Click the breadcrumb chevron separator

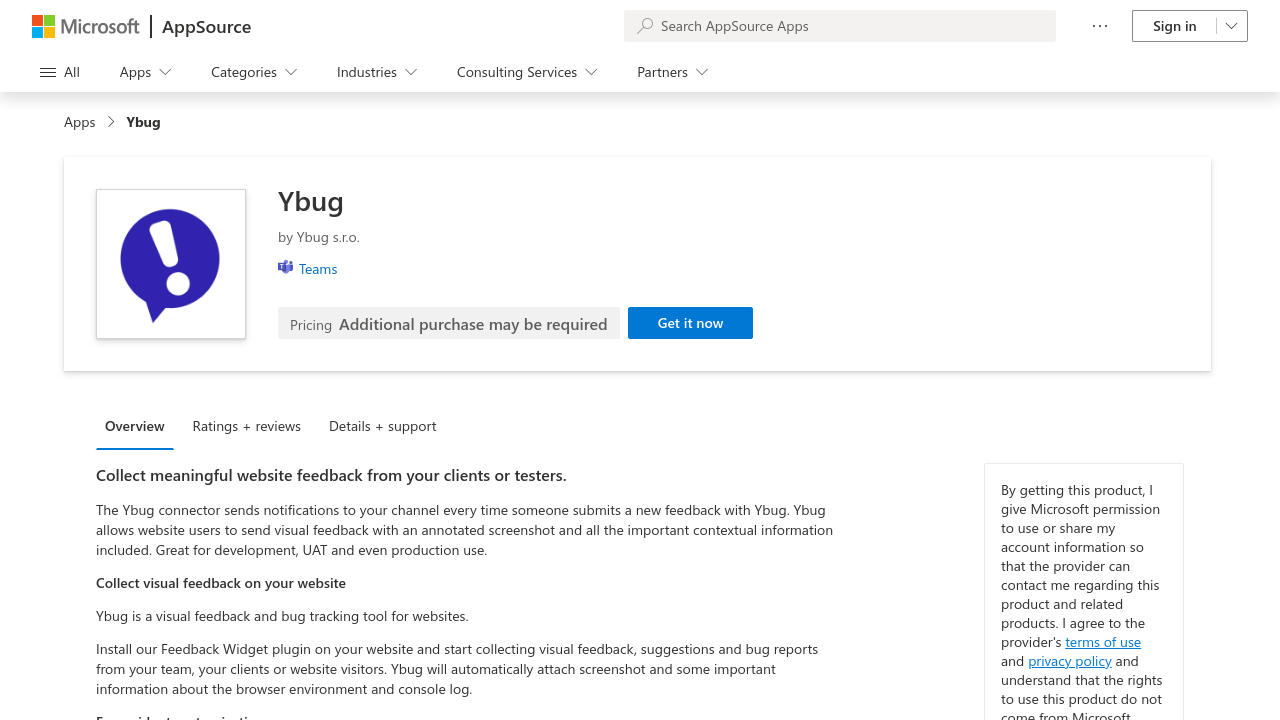point(111,122)
